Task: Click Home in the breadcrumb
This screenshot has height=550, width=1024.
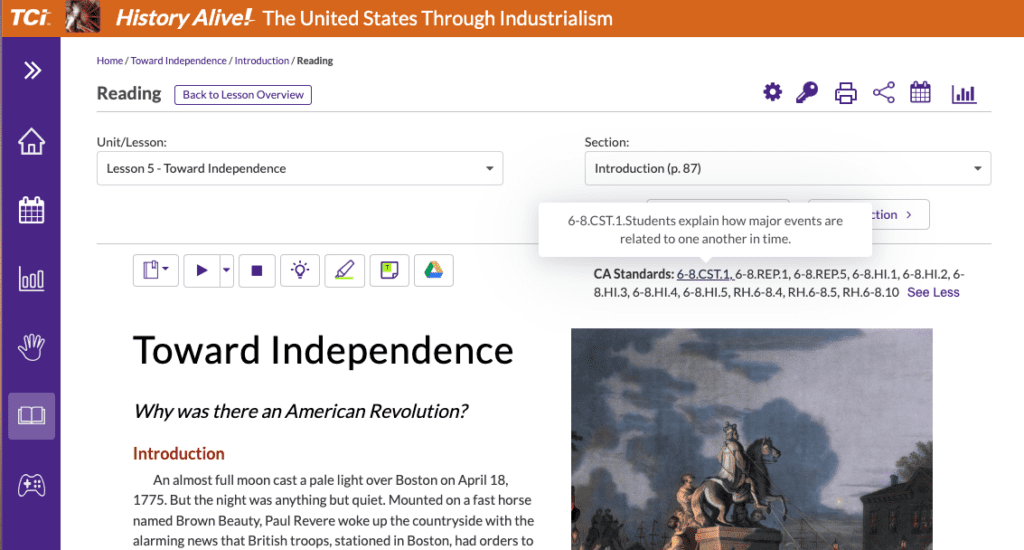Action: [x=110, y=61]
